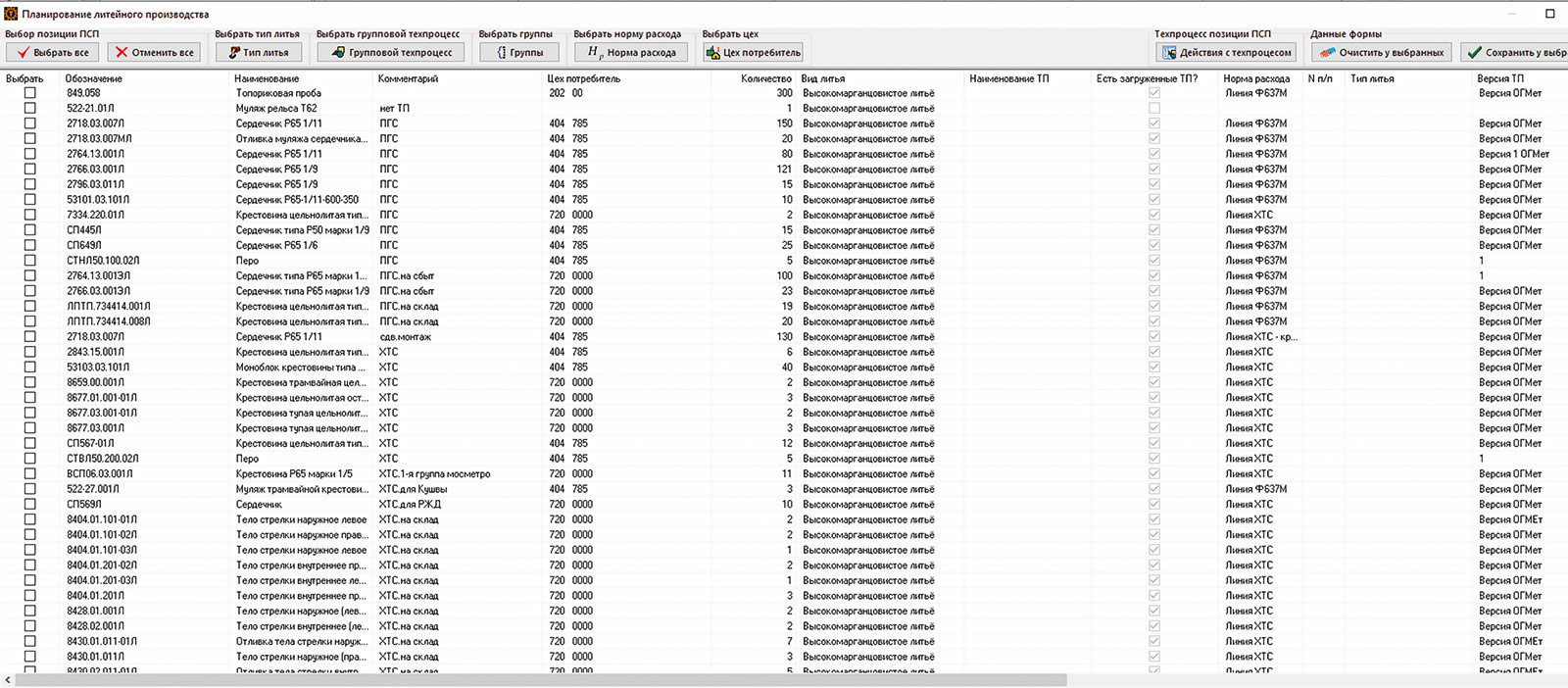
Task: Select the designation 8404.01.101-01Л
Action: 101,519
